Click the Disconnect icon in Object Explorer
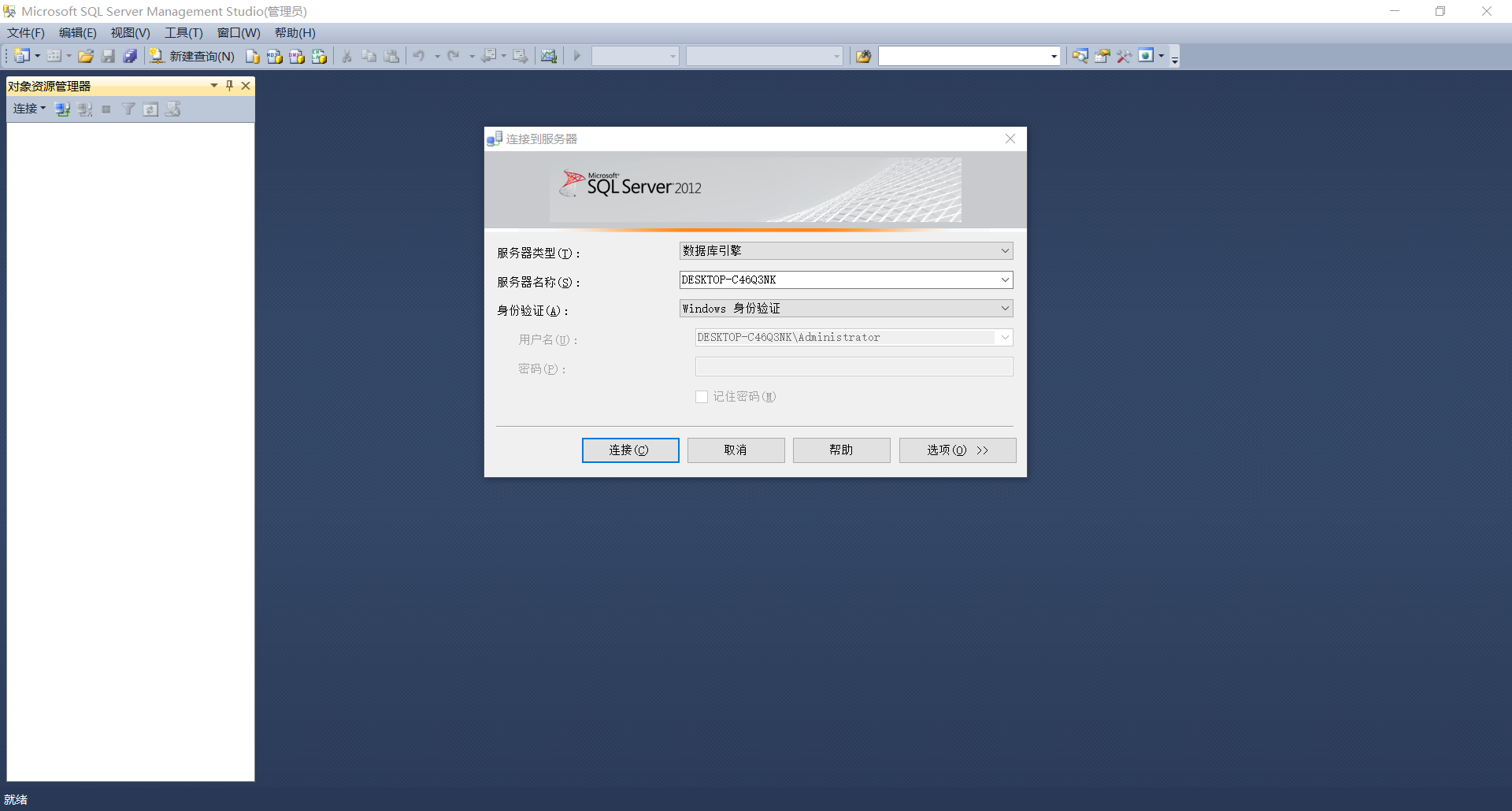This screenshot has width=1512, height=811. [x=85, y=109]
